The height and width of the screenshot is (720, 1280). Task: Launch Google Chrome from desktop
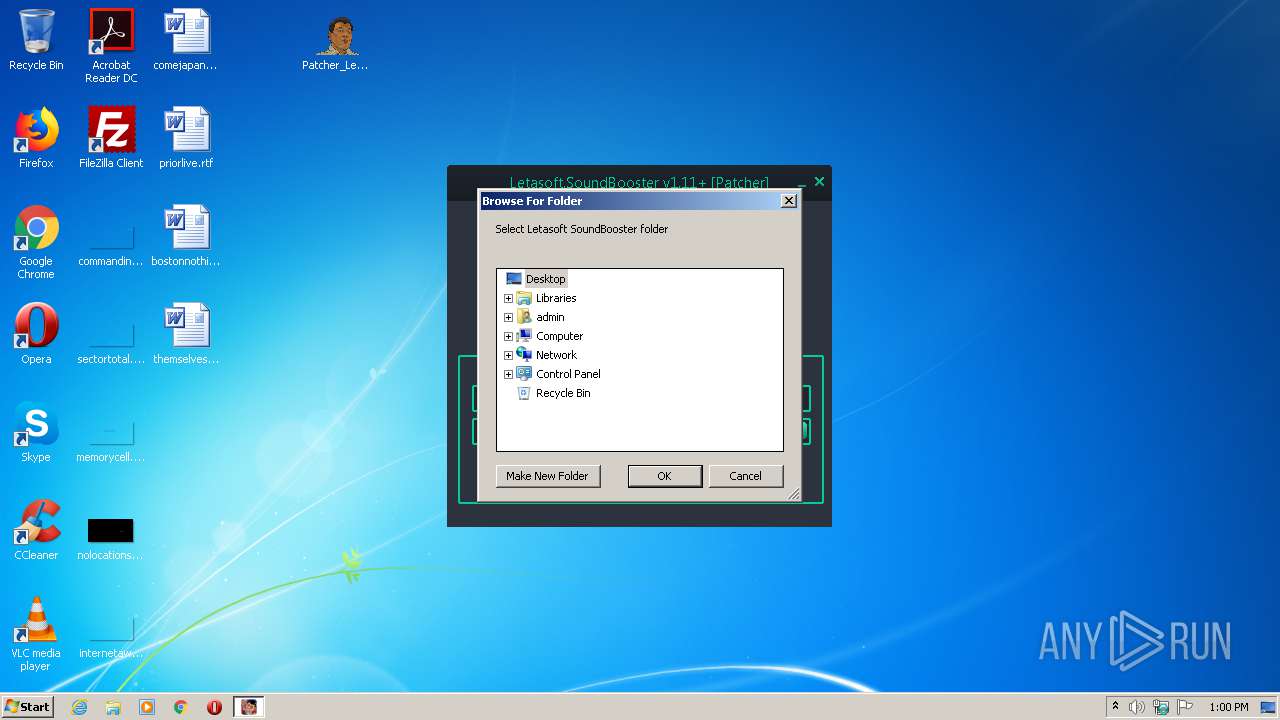36,242
